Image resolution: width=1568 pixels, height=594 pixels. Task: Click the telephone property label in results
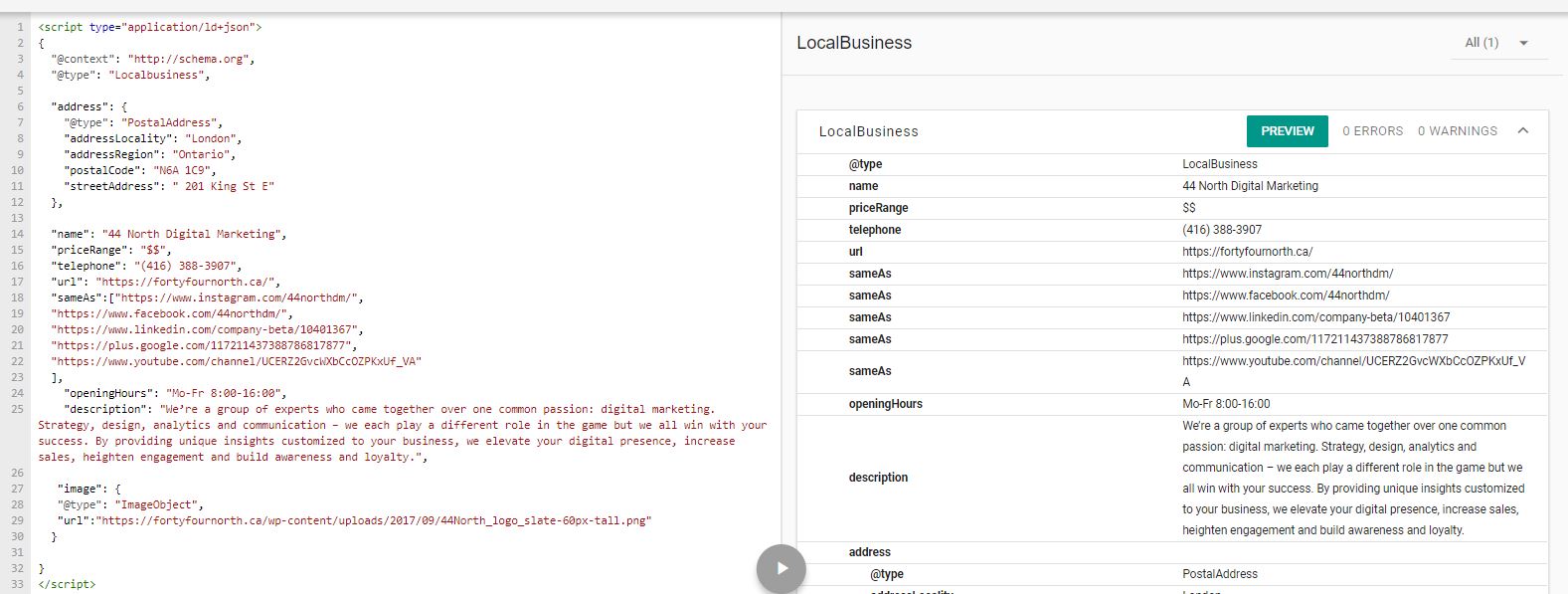874,230
